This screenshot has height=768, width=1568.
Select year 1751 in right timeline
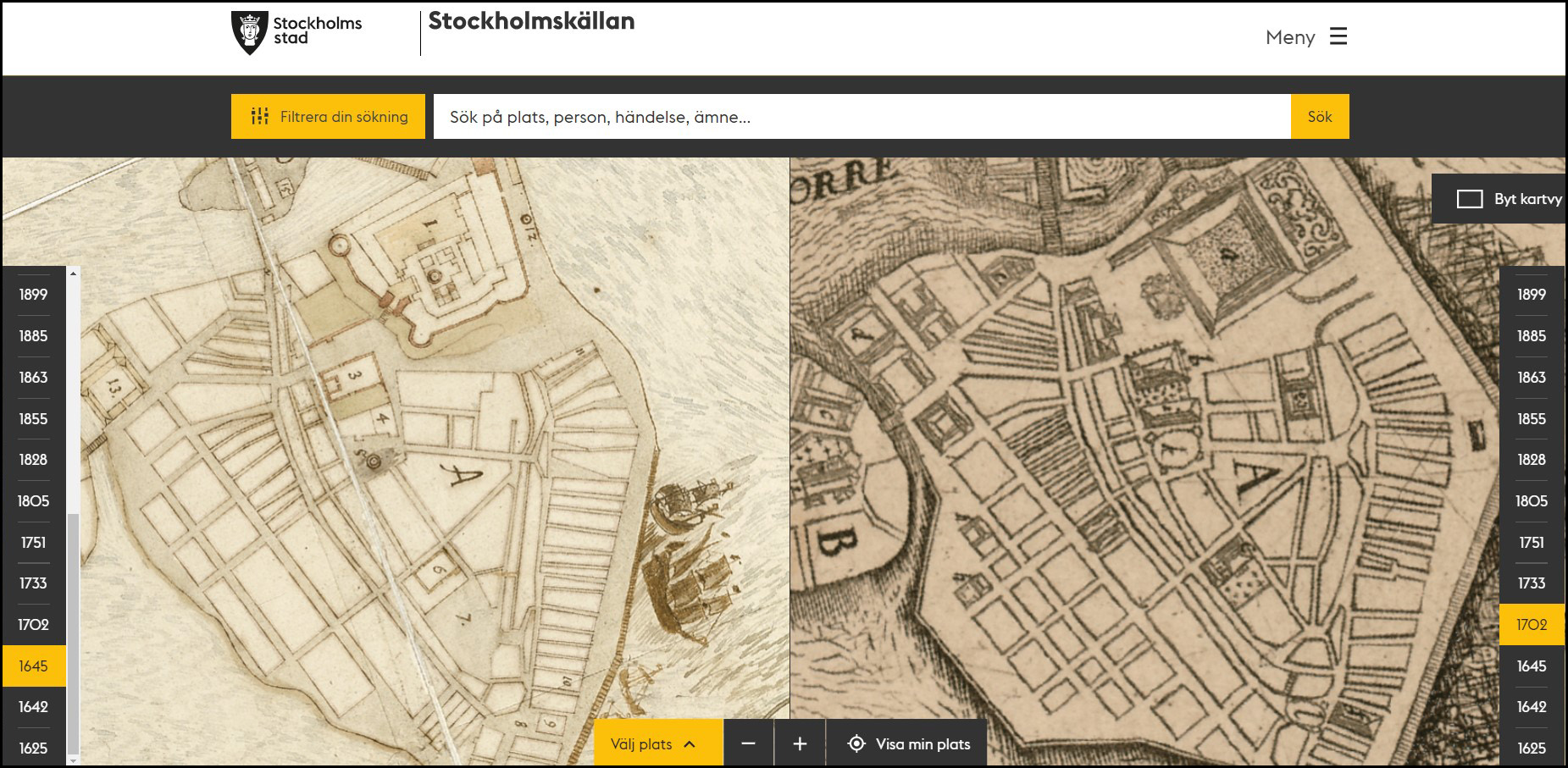click(1532, 542)
